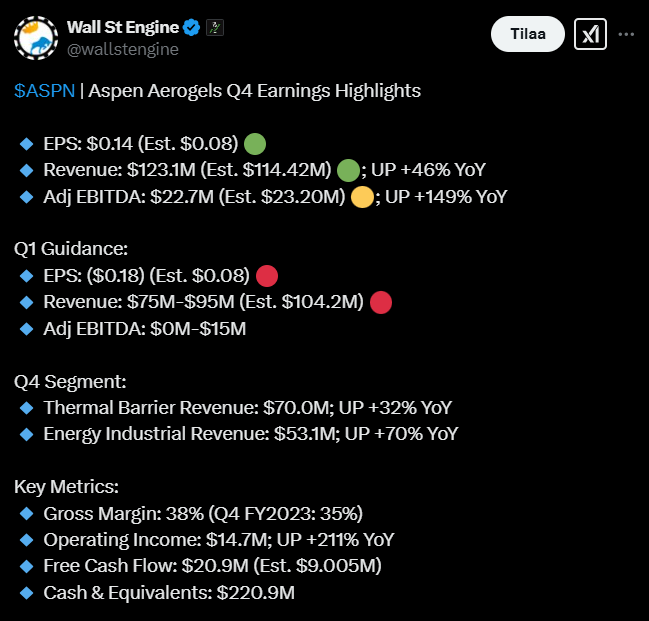Image resolution: width=649 pixels, height=621 pixels.
Task: Click the diamond bullet before Thermal Barrier Revenue
Action: click(26, 408)
